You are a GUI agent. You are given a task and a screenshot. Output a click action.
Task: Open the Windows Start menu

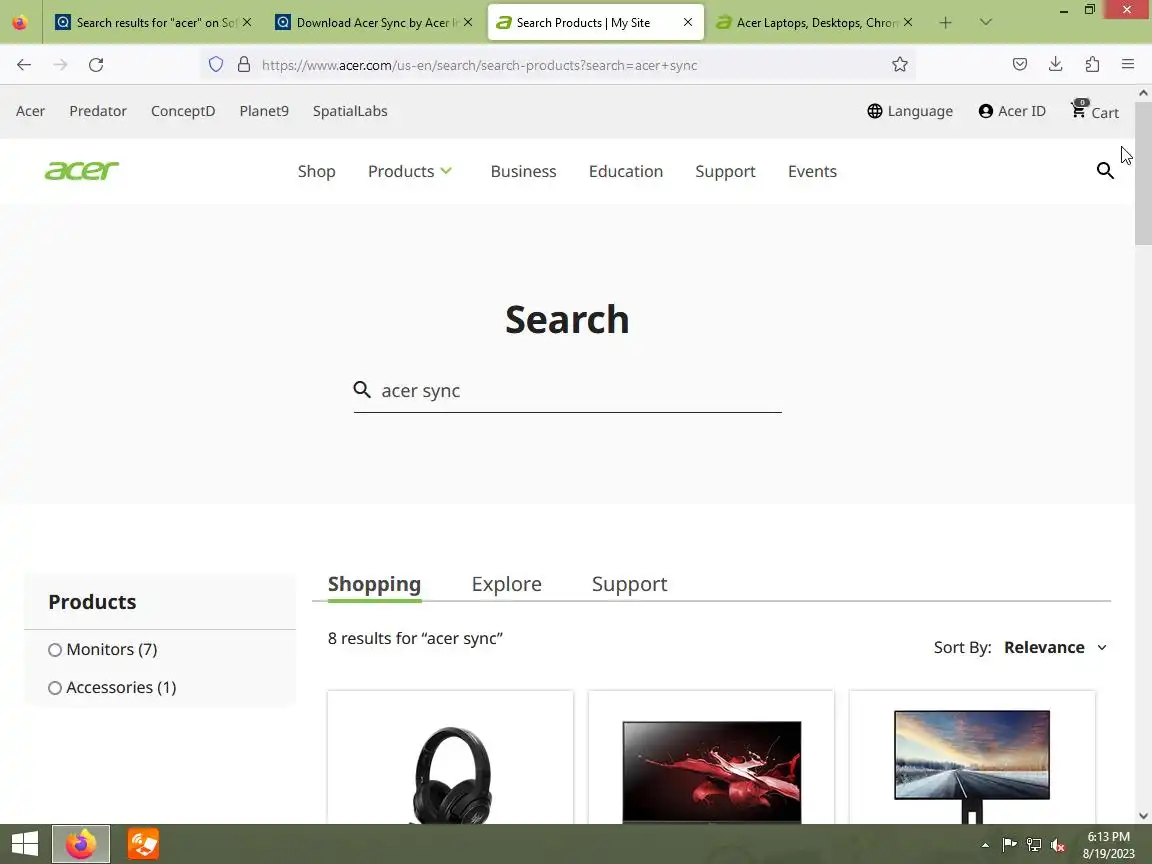pos(24,843)
